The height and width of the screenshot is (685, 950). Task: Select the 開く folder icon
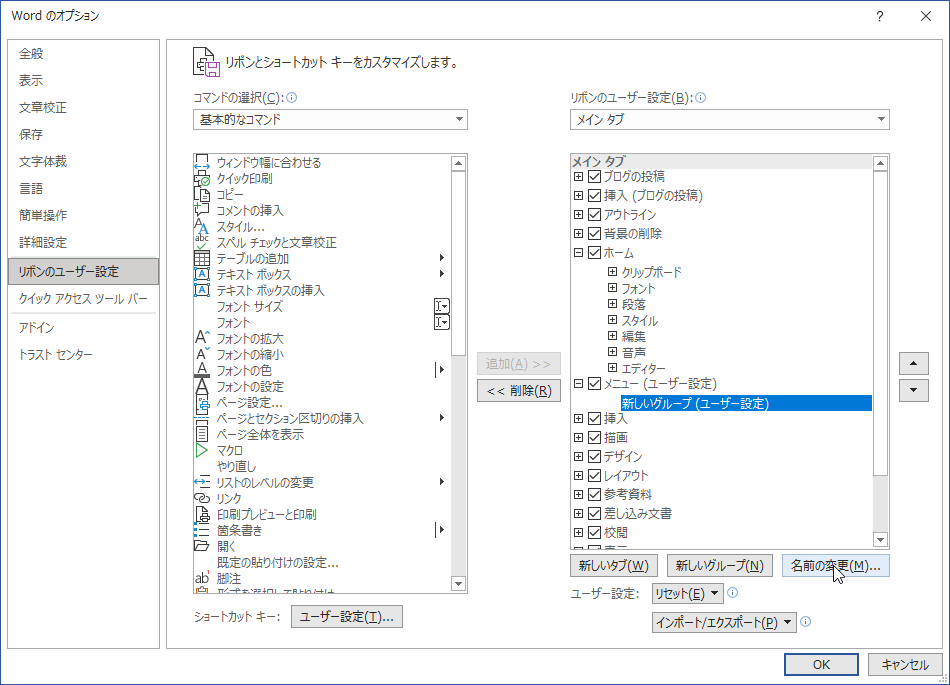pyautogui.click(x=202, y=546)
